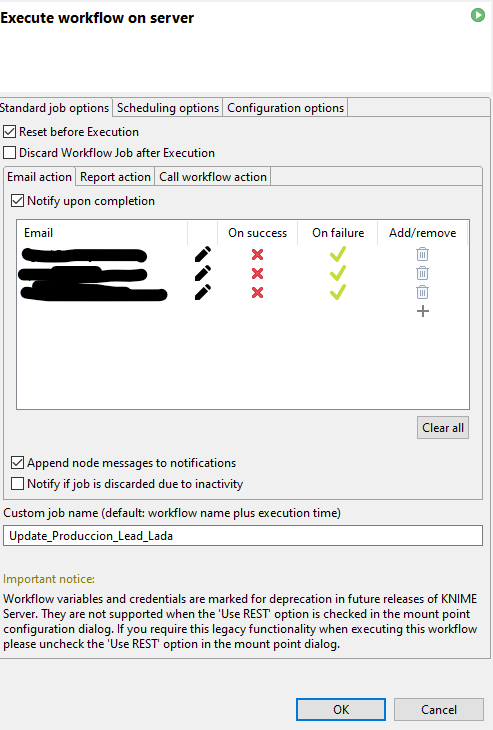Click the Custom job name field

tap(243, 536)
